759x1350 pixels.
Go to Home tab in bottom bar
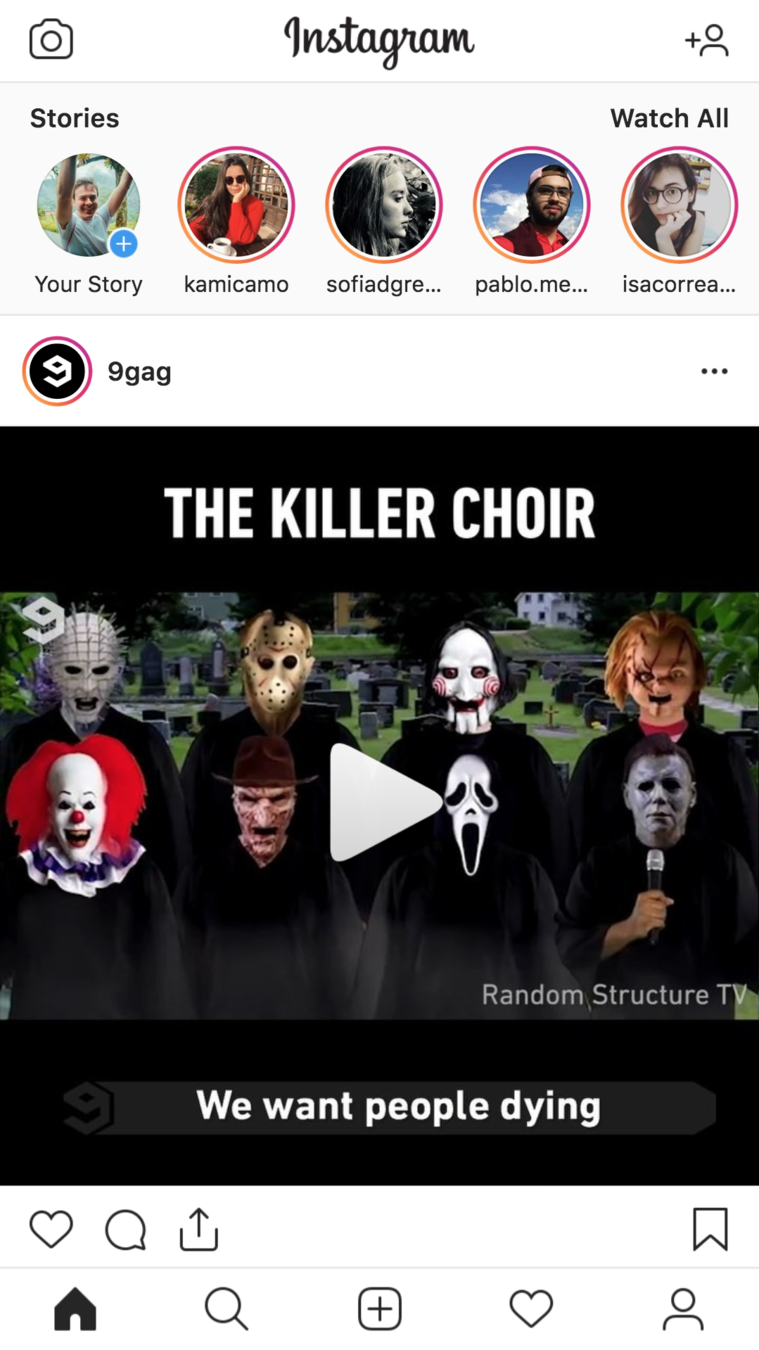pos(76,1309)
